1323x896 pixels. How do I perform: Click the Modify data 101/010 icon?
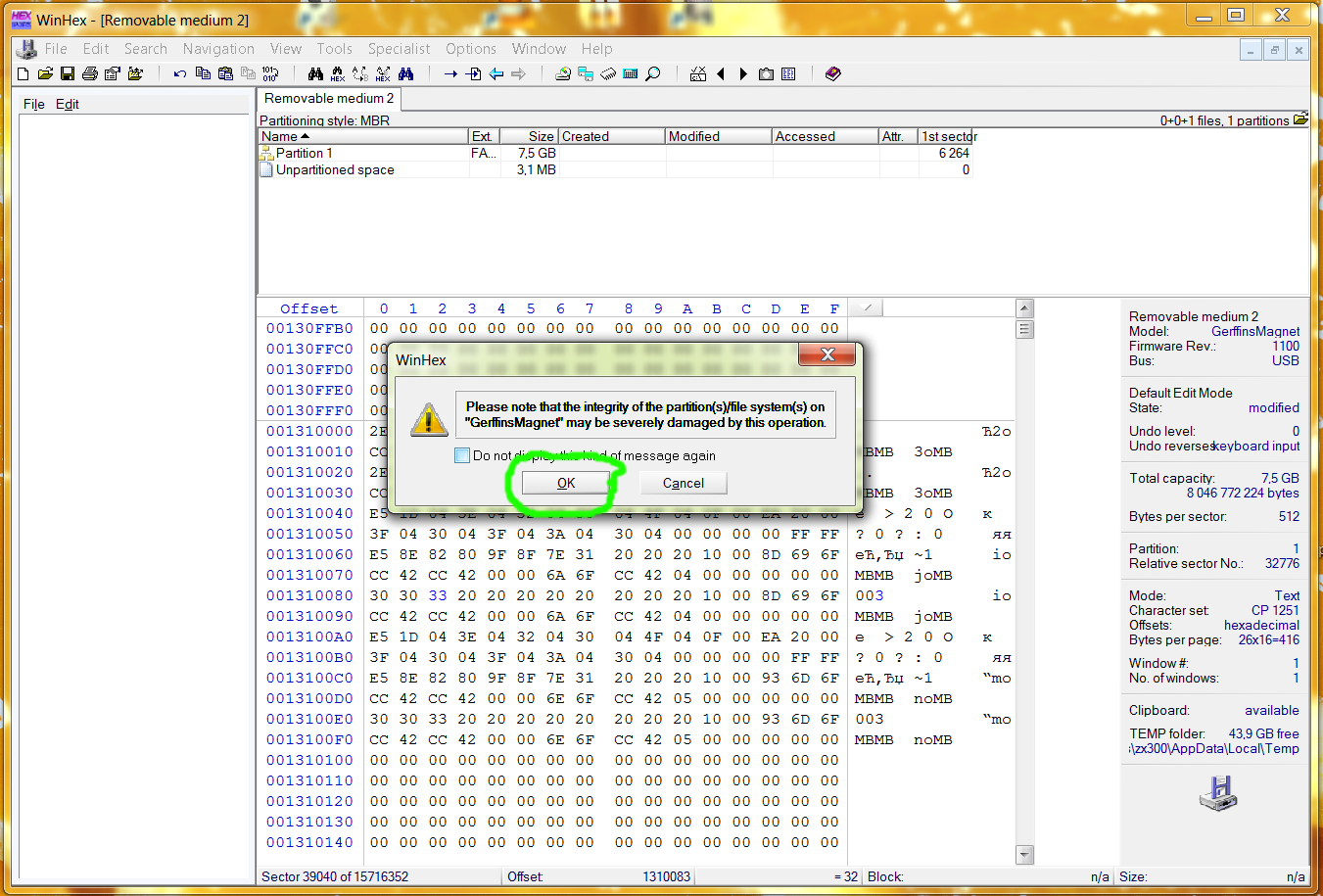point(270,73)
